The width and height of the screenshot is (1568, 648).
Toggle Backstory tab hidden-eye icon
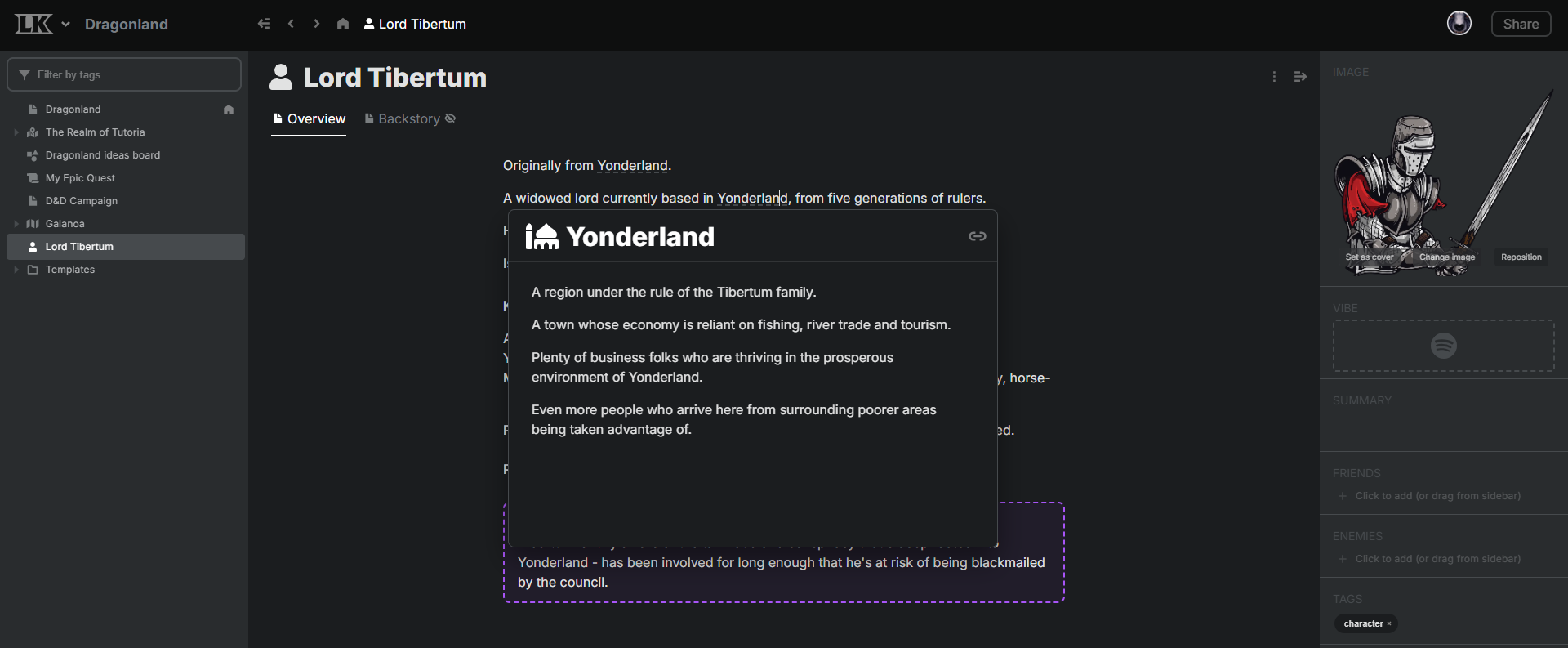point(450,118)
